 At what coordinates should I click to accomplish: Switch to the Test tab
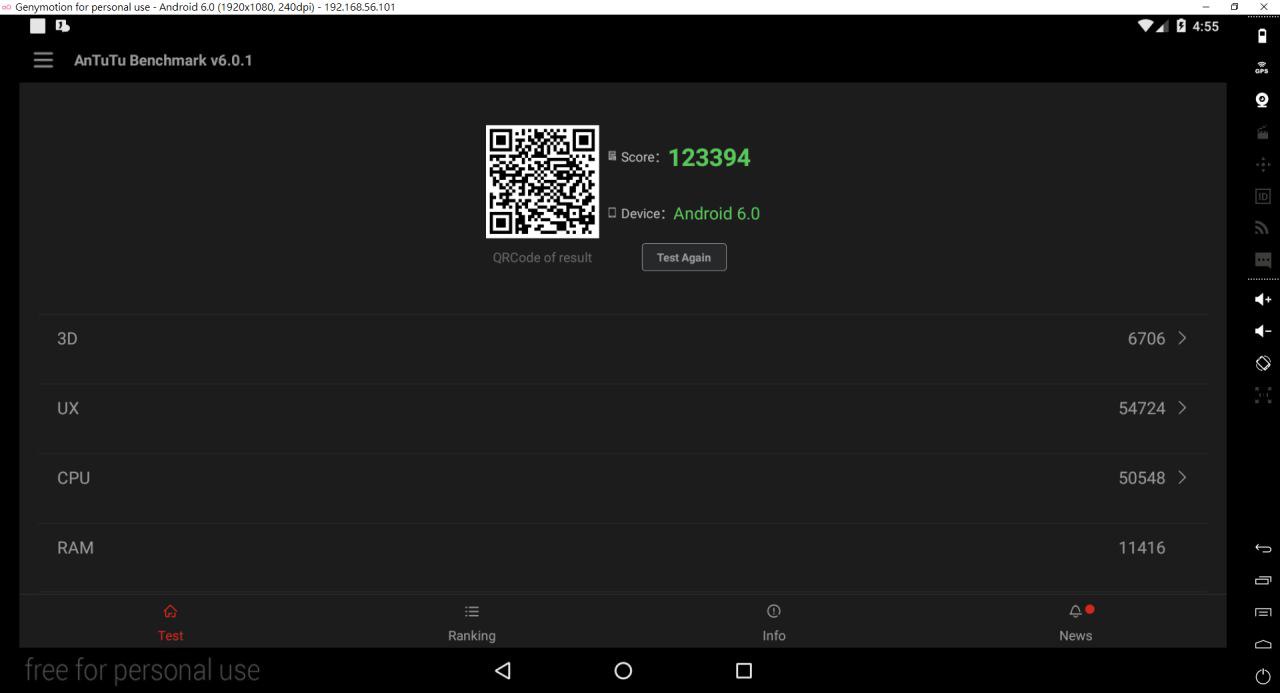pyautogui.click(x=170, y=622)
